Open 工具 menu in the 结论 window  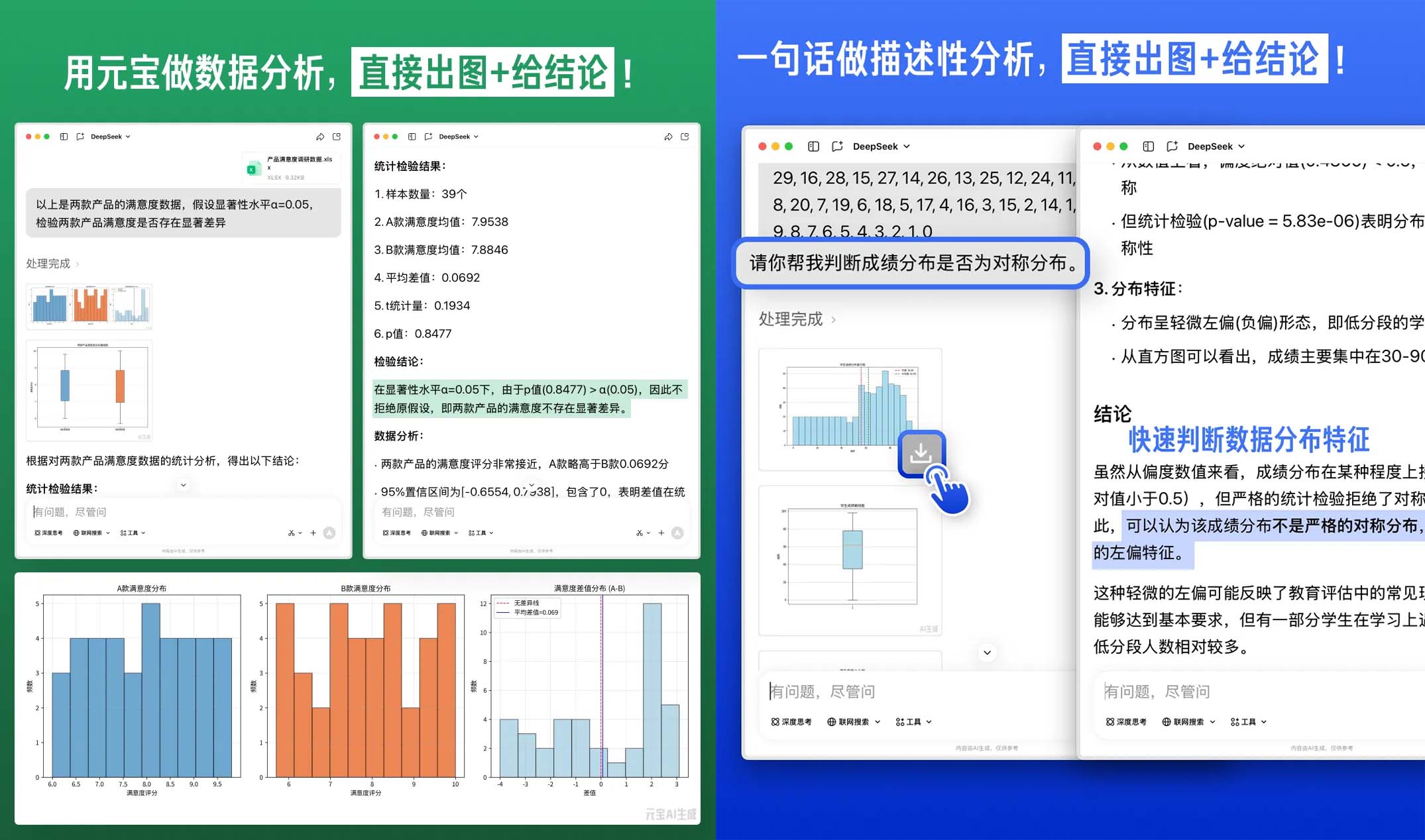click(1249, 722)
